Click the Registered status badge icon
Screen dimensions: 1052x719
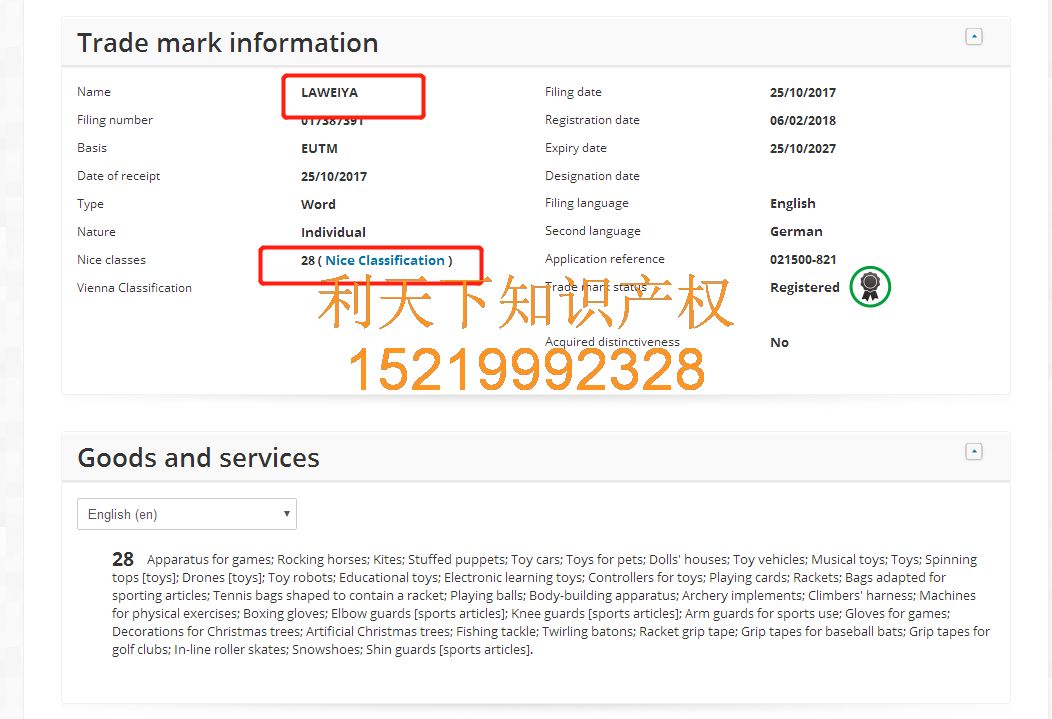tap(870, 286)
